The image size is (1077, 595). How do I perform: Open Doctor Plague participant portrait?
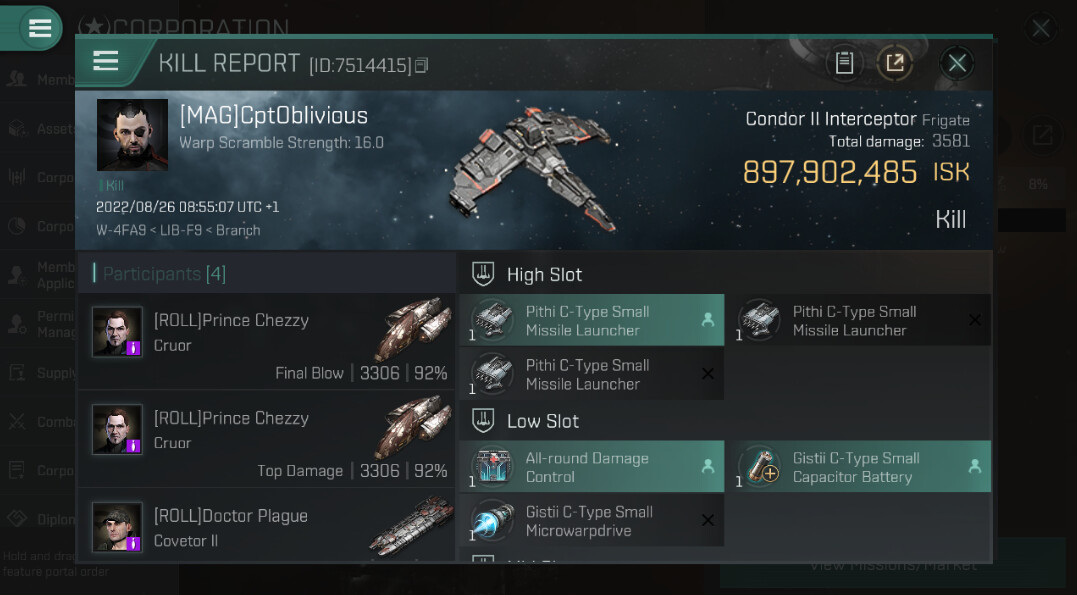click(117, 527)
